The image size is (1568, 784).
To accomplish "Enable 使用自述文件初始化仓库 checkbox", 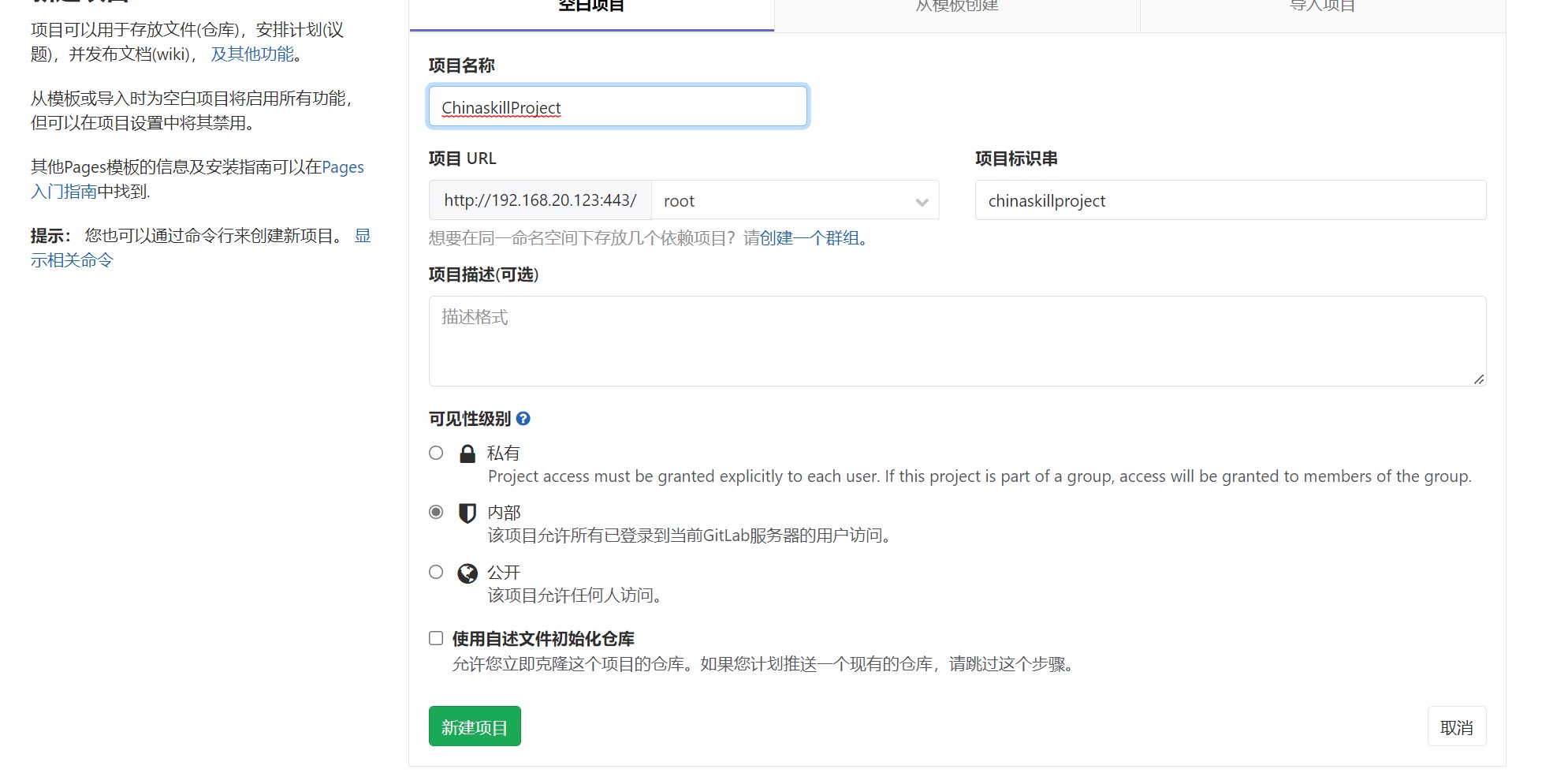I will coord(436,638).
